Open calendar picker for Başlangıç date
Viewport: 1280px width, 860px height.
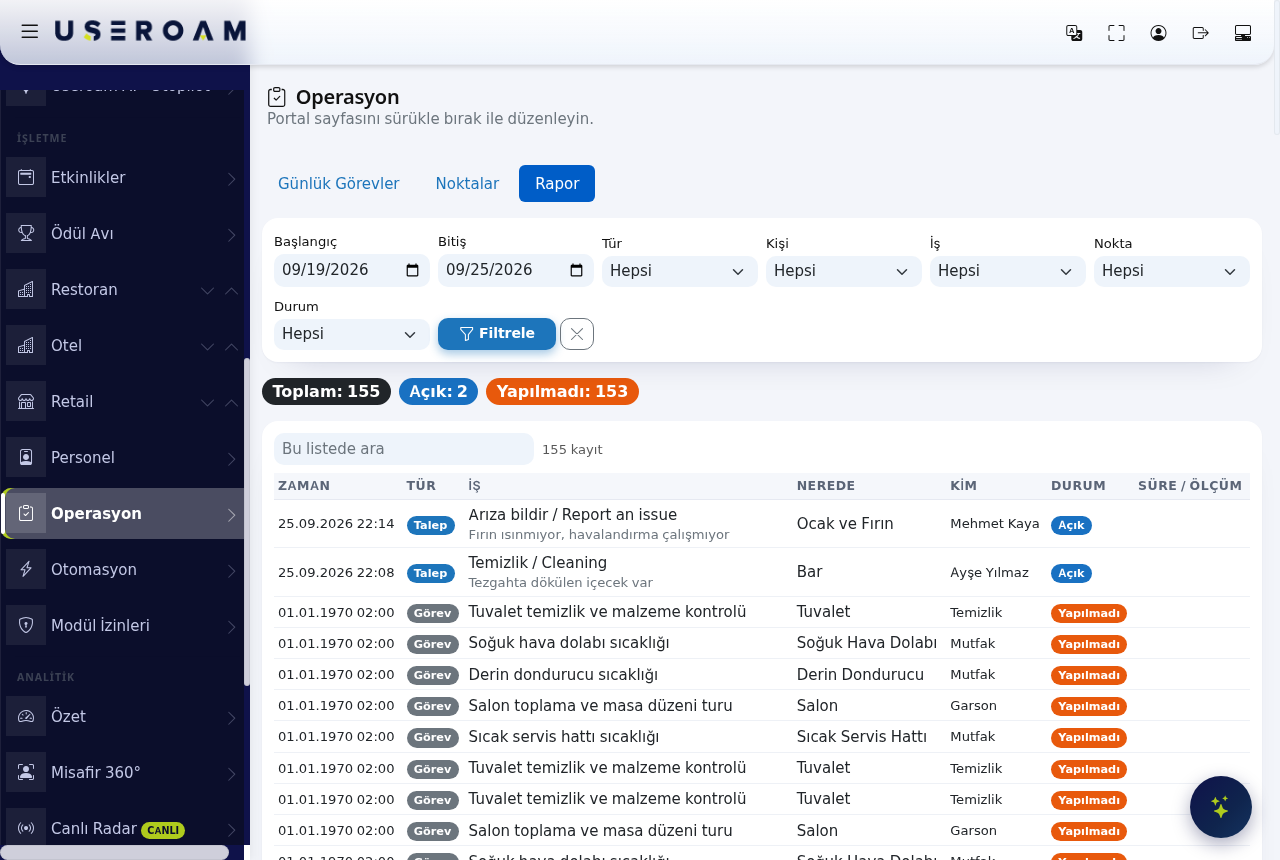click(413, 270)
